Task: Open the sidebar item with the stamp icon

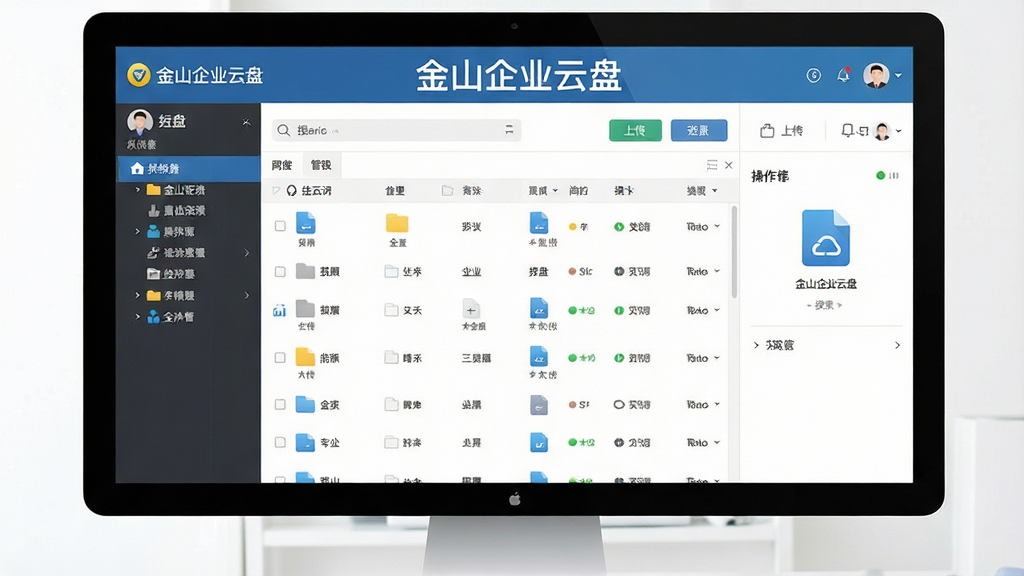Action: (176, 210)
